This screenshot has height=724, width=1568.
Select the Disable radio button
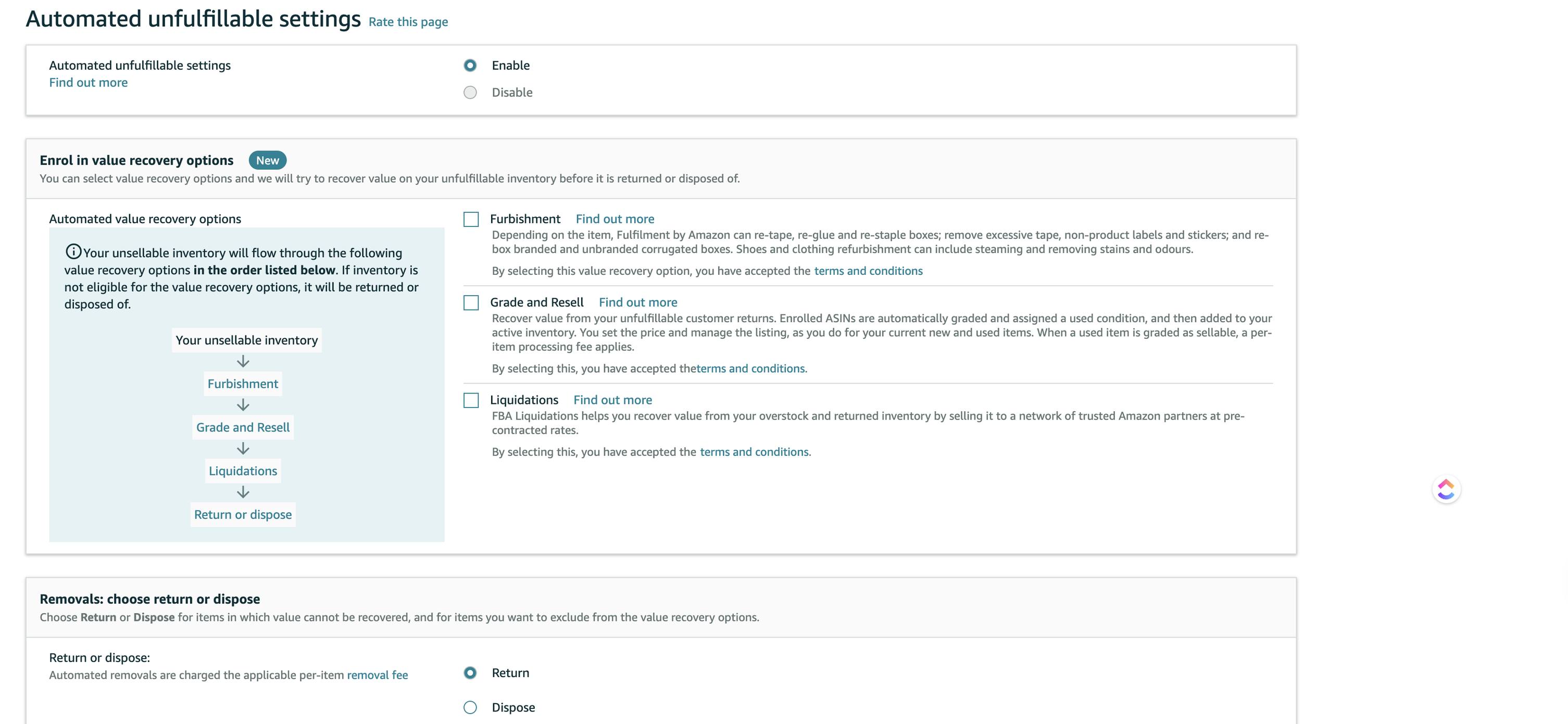[470, 93]
